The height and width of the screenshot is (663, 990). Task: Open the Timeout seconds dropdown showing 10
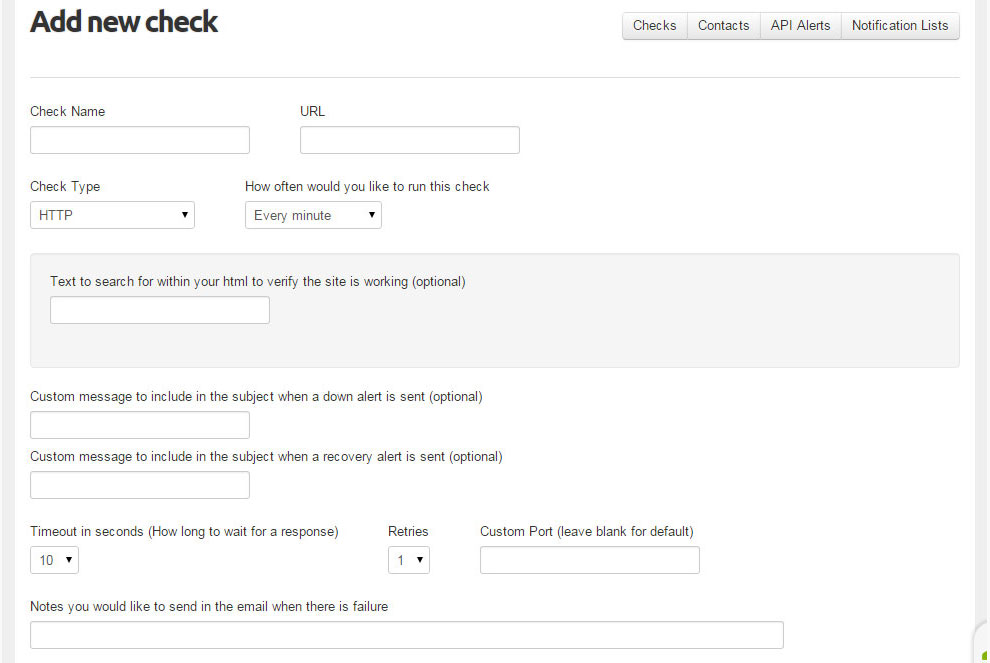[x=54, y=560]
